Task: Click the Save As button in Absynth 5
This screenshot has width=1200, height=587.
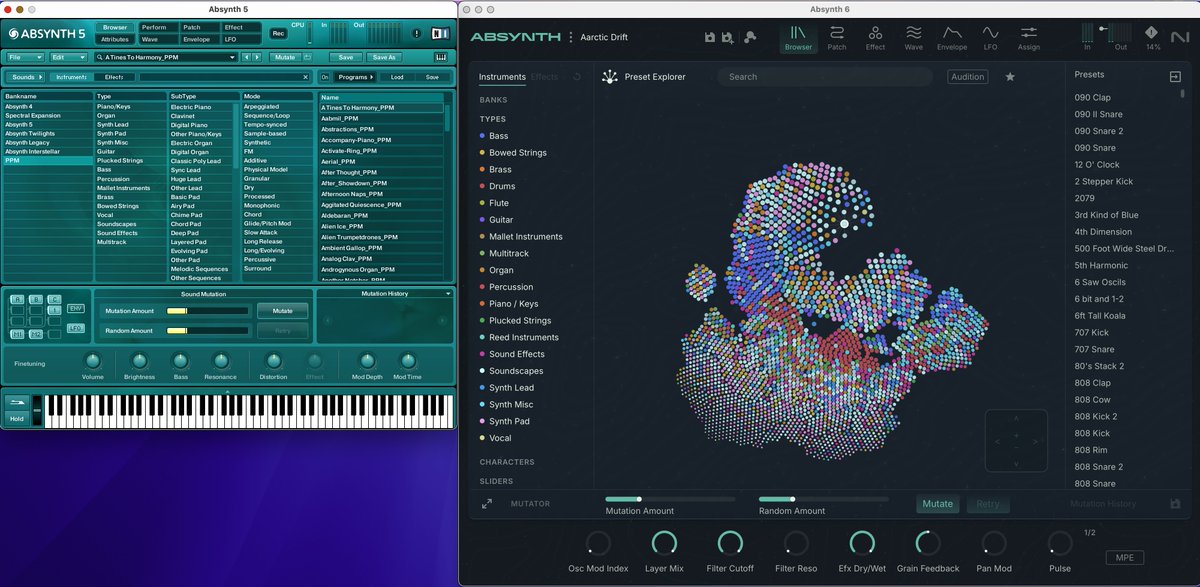Action: (x=384, y=57)
